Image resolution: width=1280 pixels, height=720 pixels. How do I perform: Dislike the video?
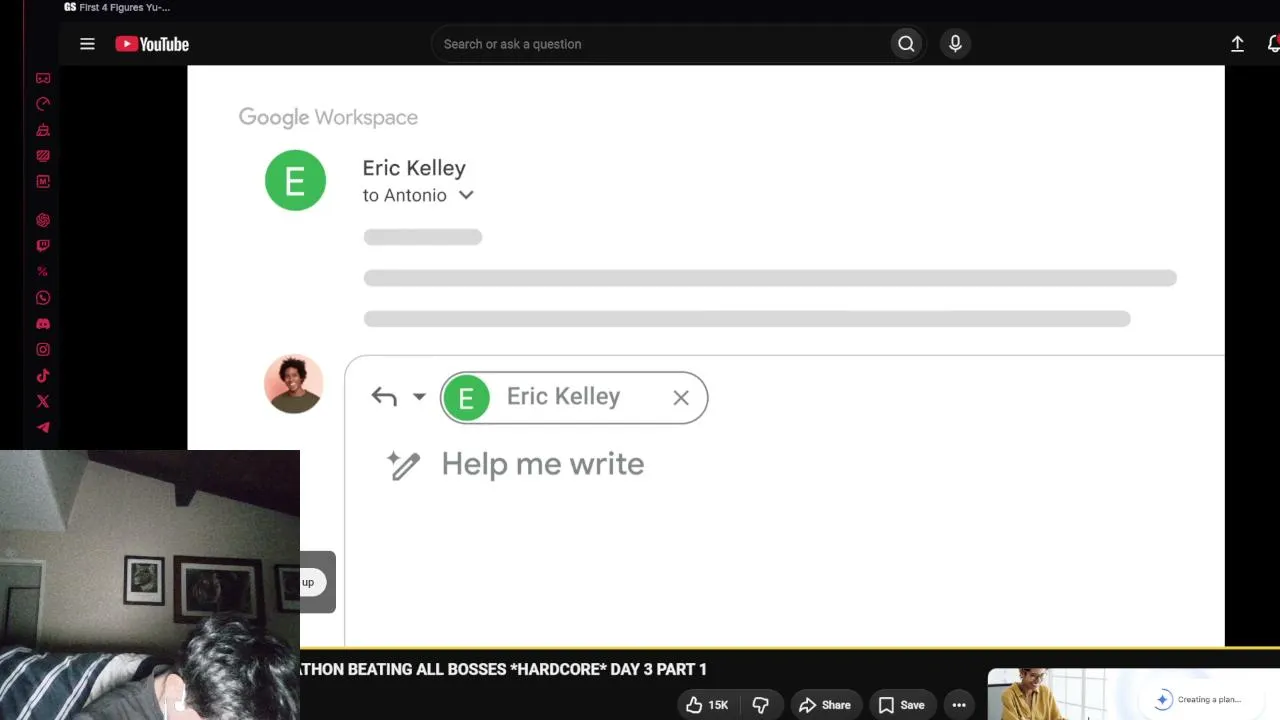tap(760, 705)
